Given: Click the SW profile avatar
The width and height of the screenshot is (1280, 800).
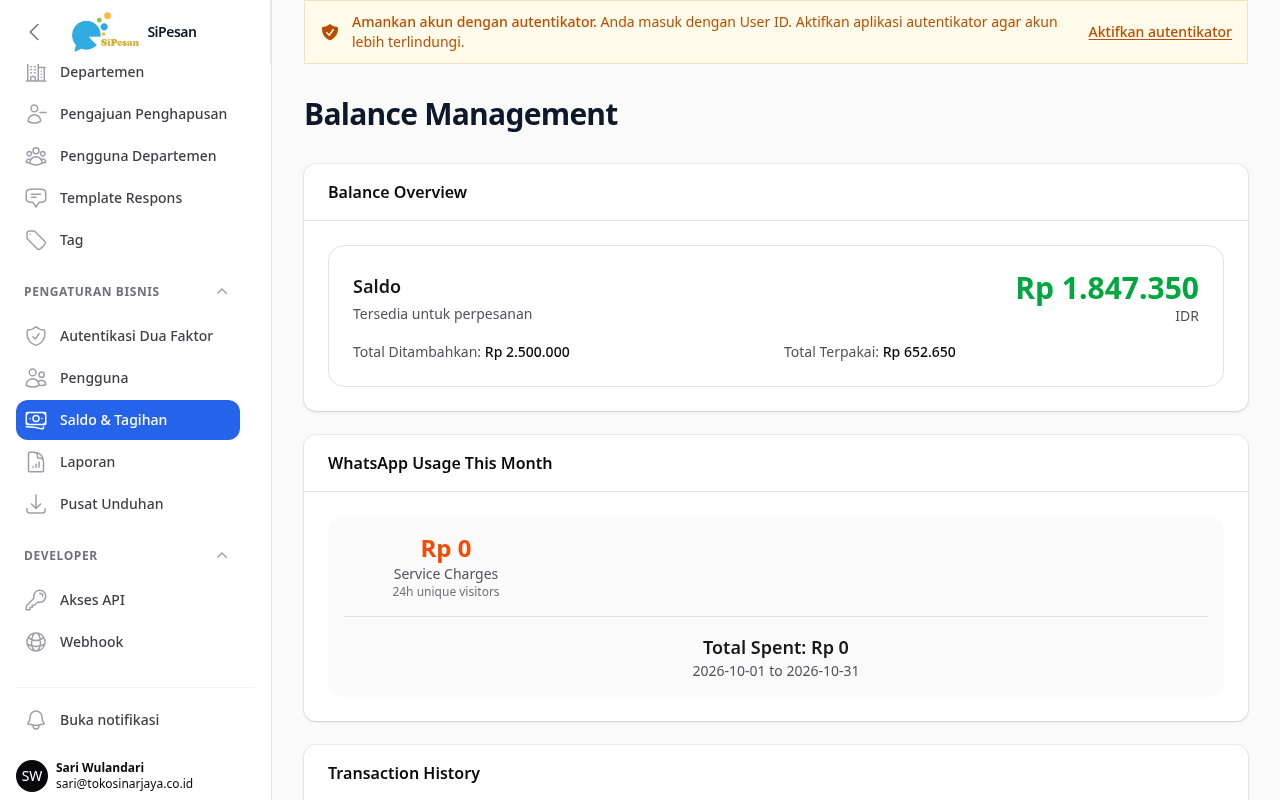Looking at the screenshot, I should point(32,776).
